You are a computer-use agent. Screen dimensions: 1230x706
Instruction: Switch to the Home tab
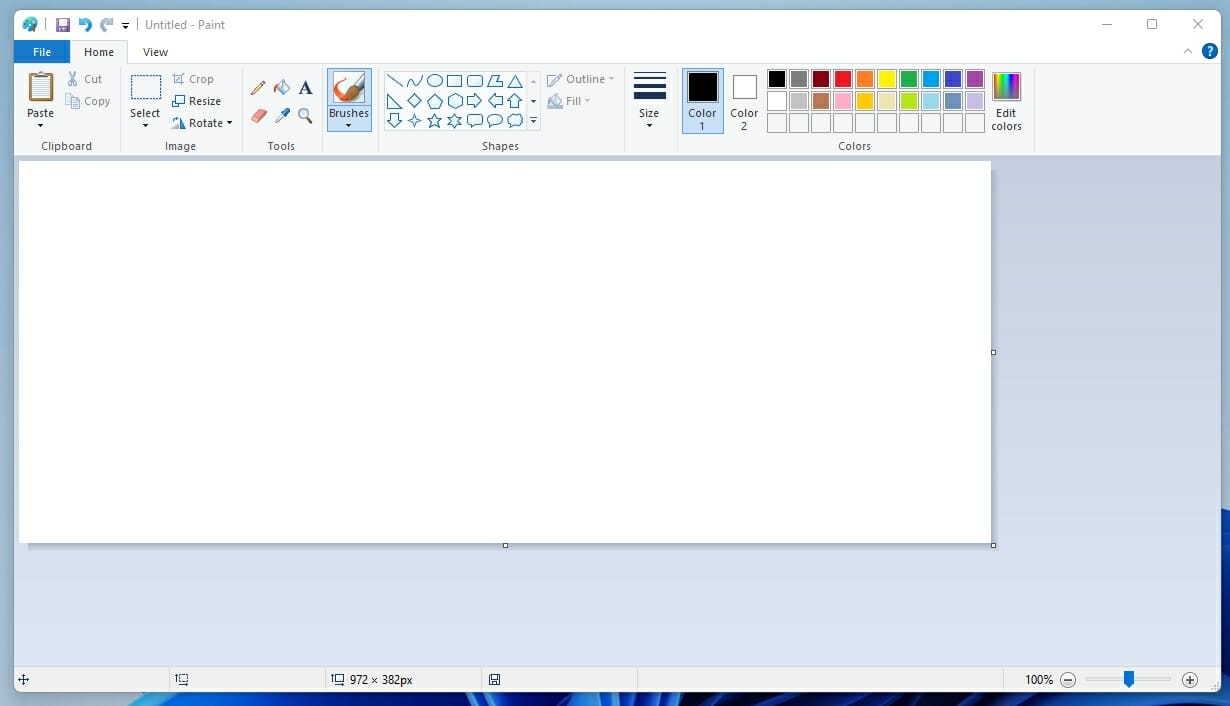click(99, 52)
